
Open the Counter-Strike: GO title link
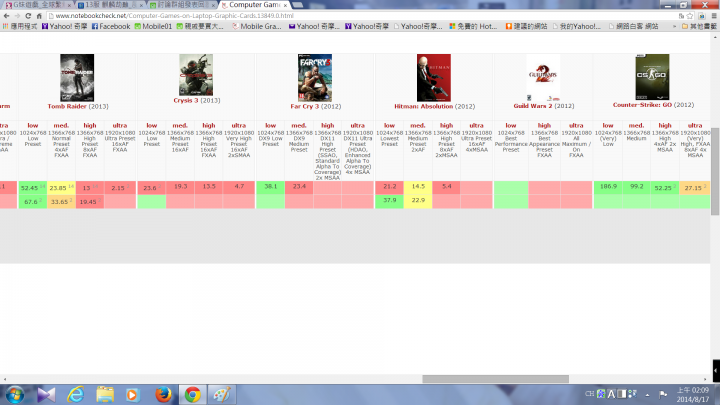[642, 105]
